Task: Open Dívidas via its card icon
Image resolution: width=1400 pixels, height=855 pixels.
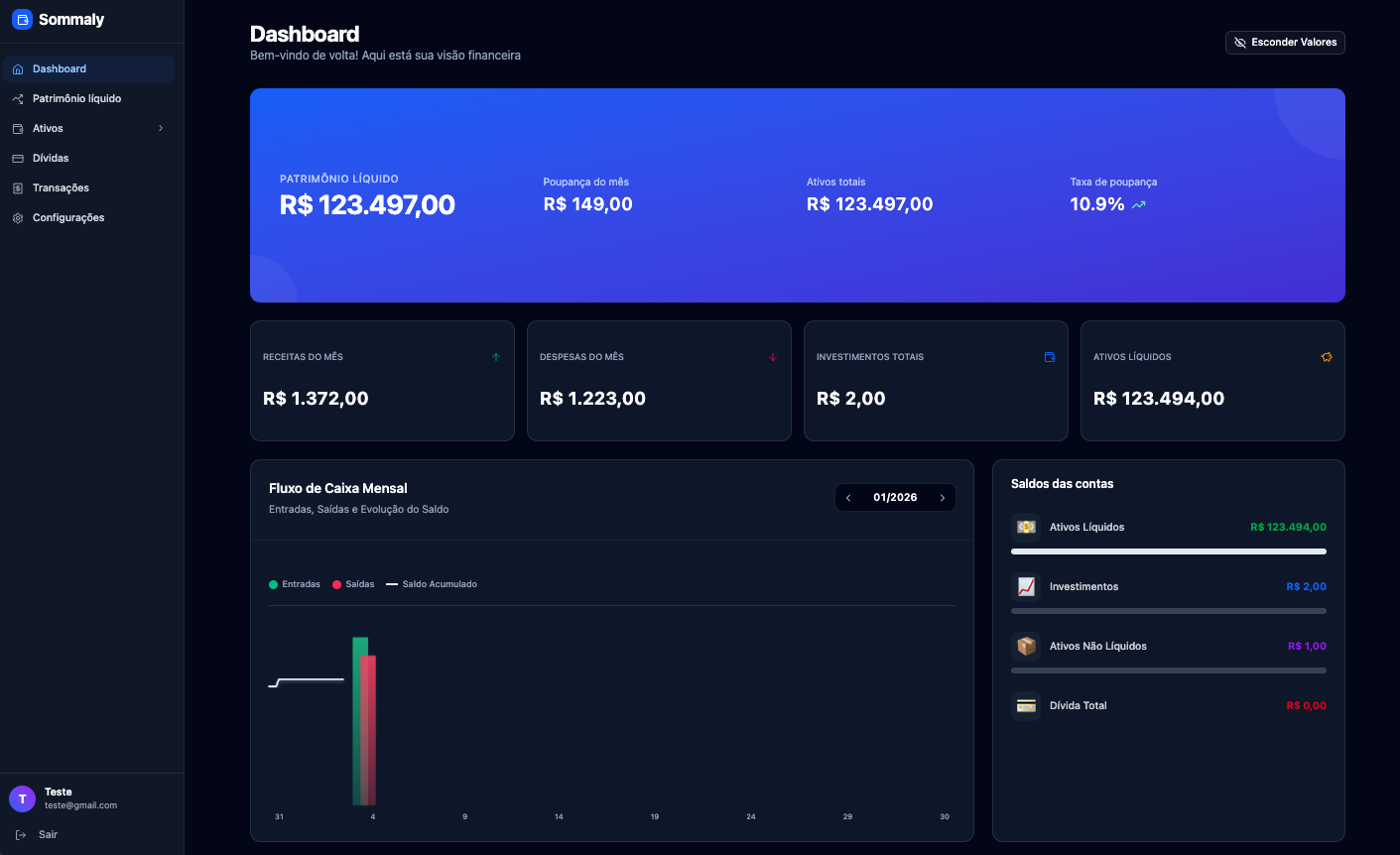Action: coord(17,158)
